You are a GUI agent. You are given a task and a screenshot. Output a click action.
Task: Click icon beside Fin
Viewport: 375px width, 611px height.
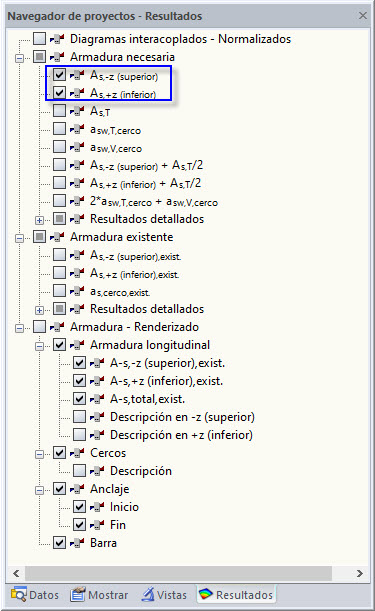click(x=97, y=525)
